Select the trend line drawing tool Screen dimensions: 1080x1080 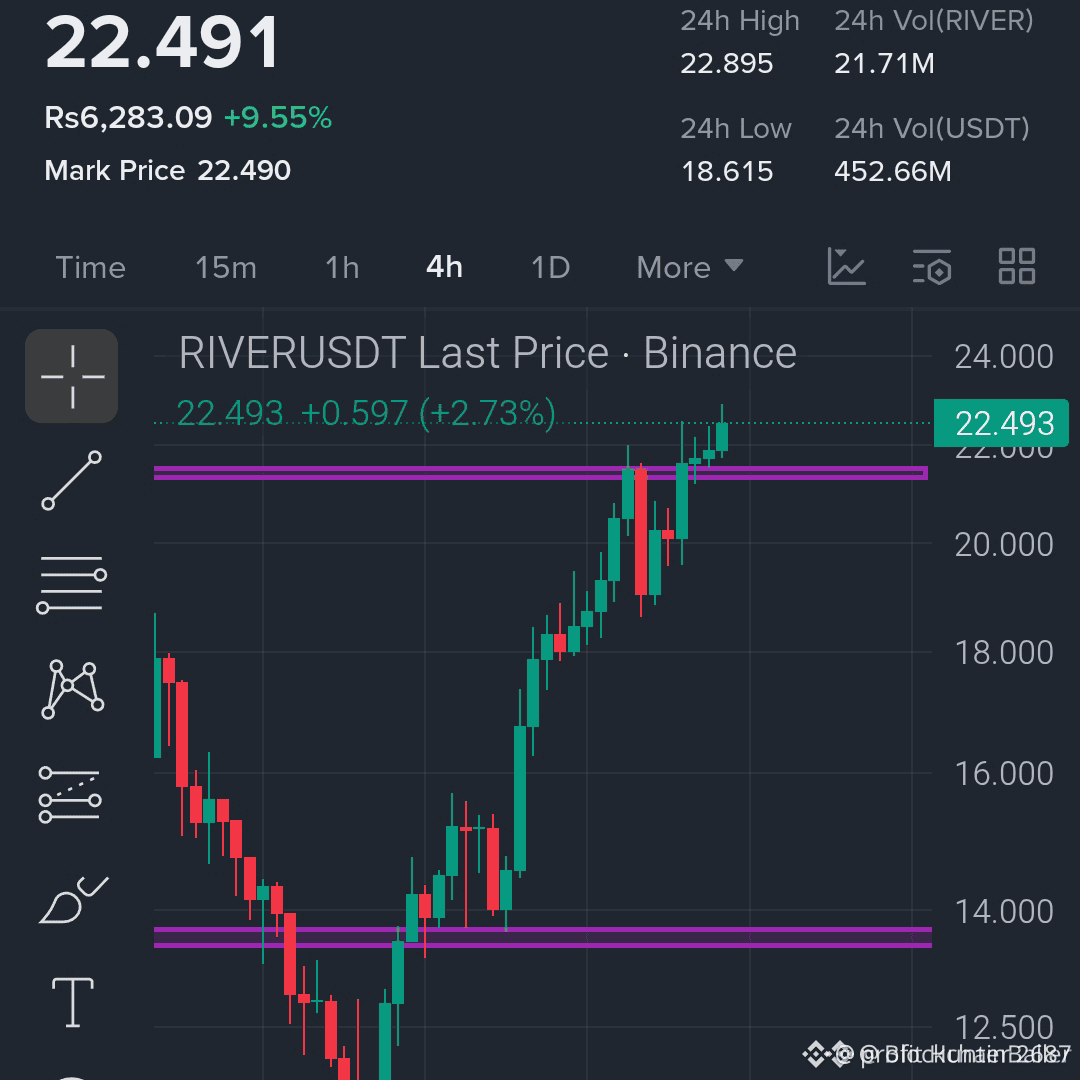click(x=72, y=481)
